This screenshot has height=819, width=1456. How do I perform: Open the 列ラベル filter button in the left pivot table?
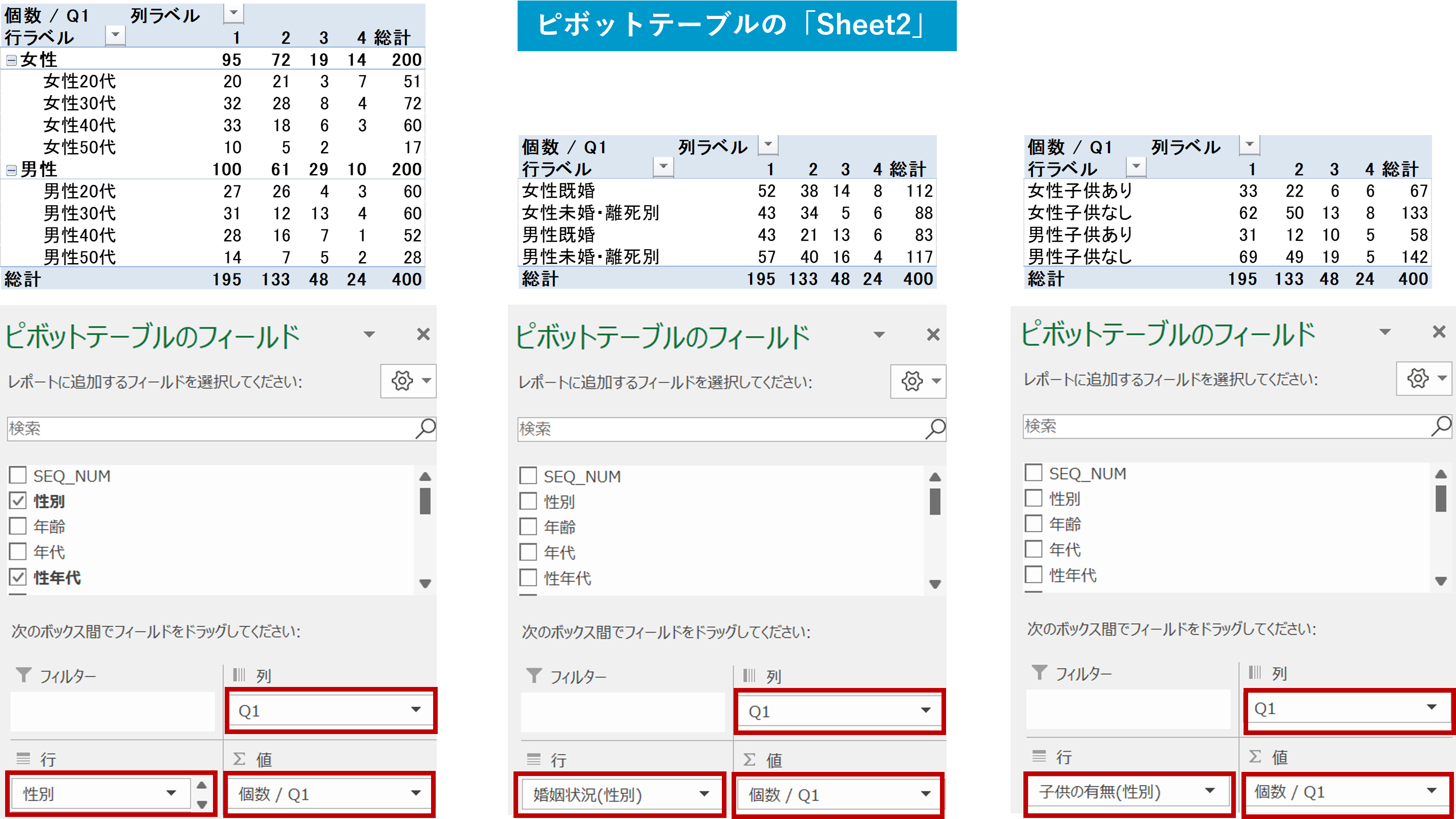click(233, 14)
